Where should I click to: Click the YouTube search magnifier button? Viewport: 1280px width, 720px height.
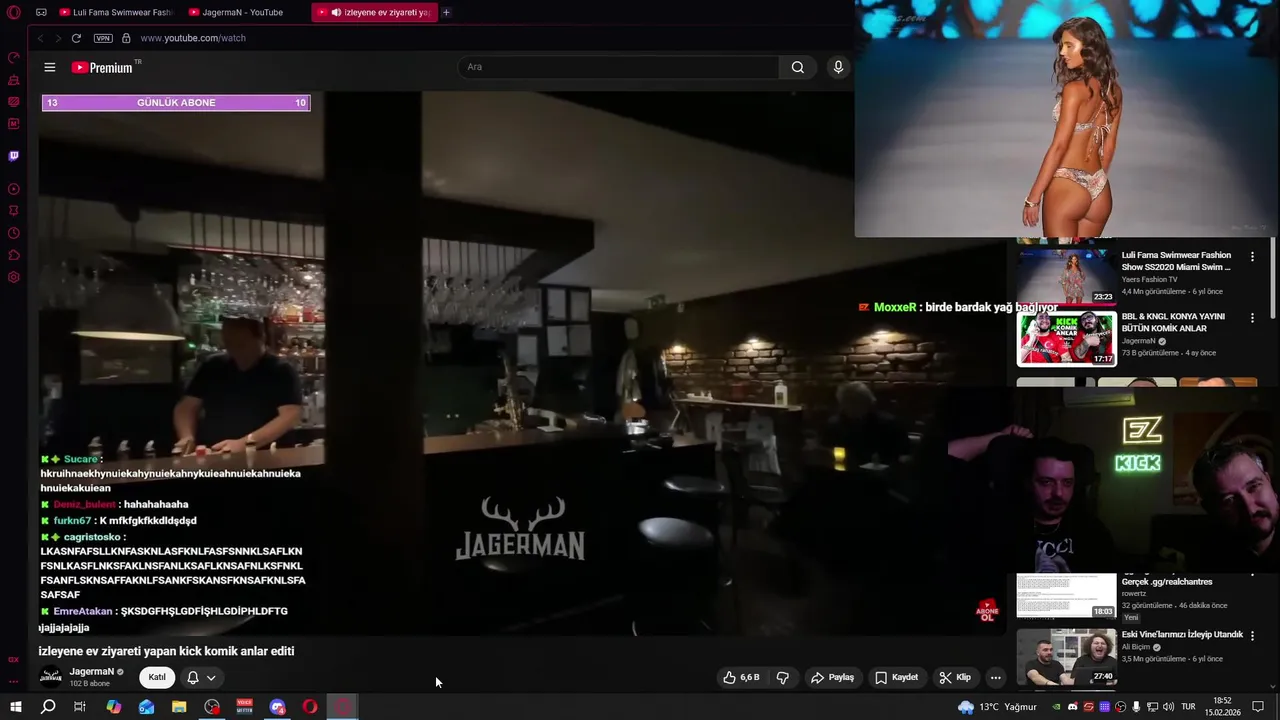pyautogui.click(x=797, y=67)
